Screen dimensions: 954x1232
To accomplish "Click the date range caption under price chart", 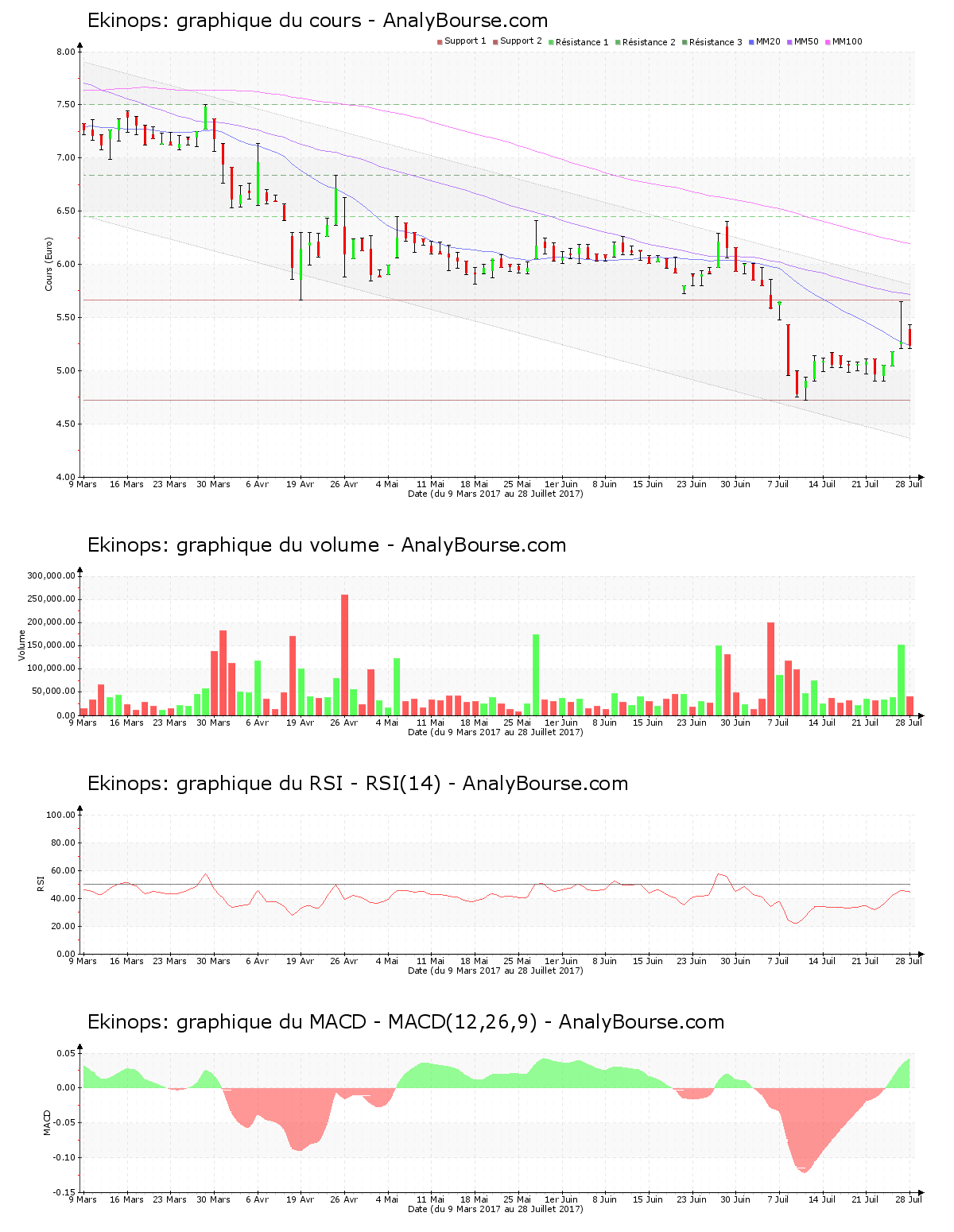I will (x=495, y=494).
